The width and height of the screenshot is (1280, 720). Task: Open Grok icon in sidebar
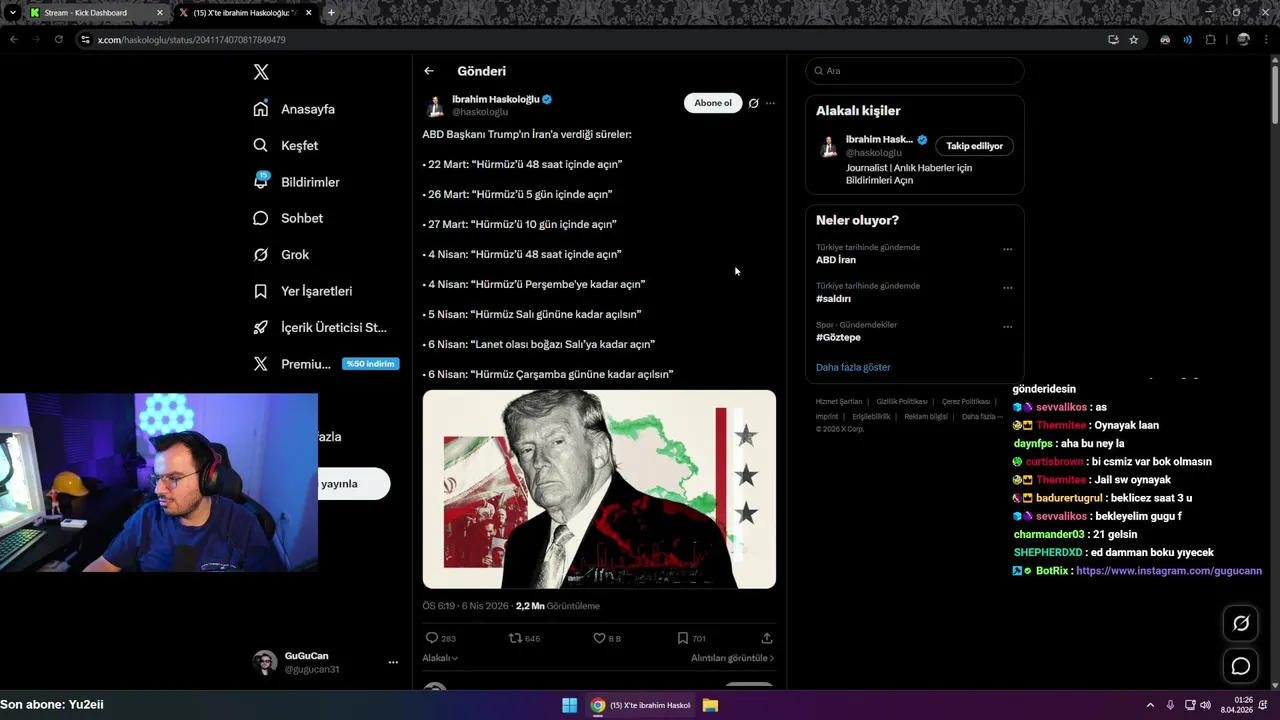coord(261,254)
